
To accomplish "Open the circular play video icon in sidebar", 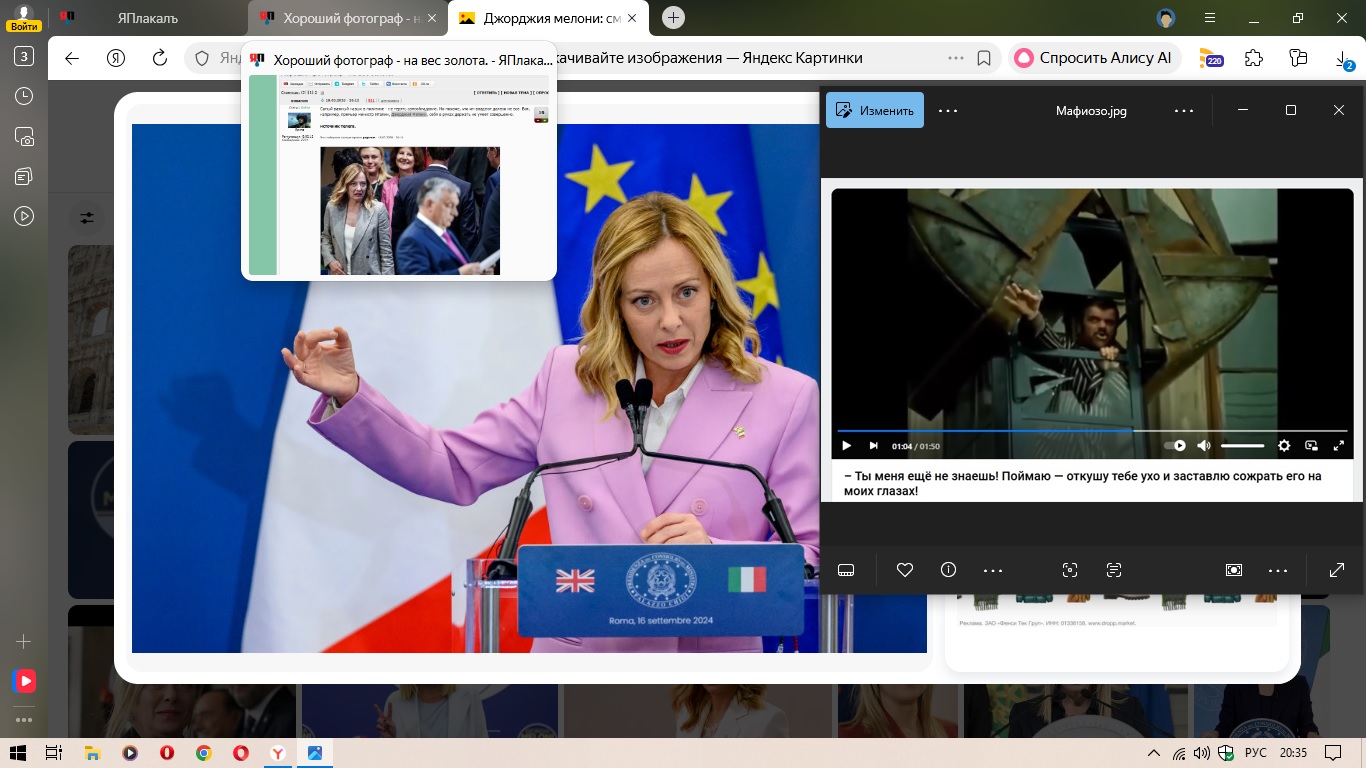I will [x=24, y=216].
